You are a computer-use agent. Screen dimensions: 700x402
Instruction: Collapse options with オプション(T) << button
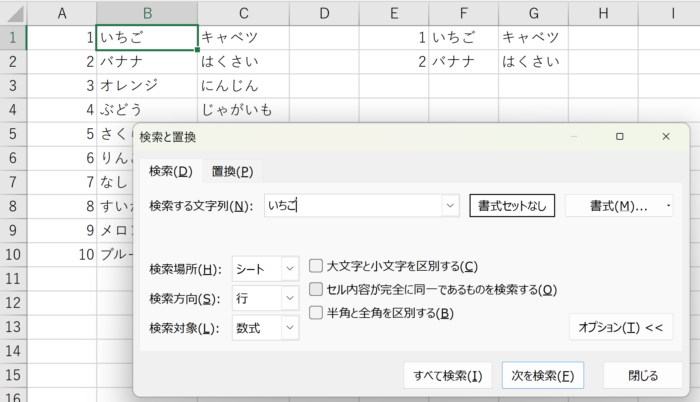pyautogui.click(x=620, y=327)
